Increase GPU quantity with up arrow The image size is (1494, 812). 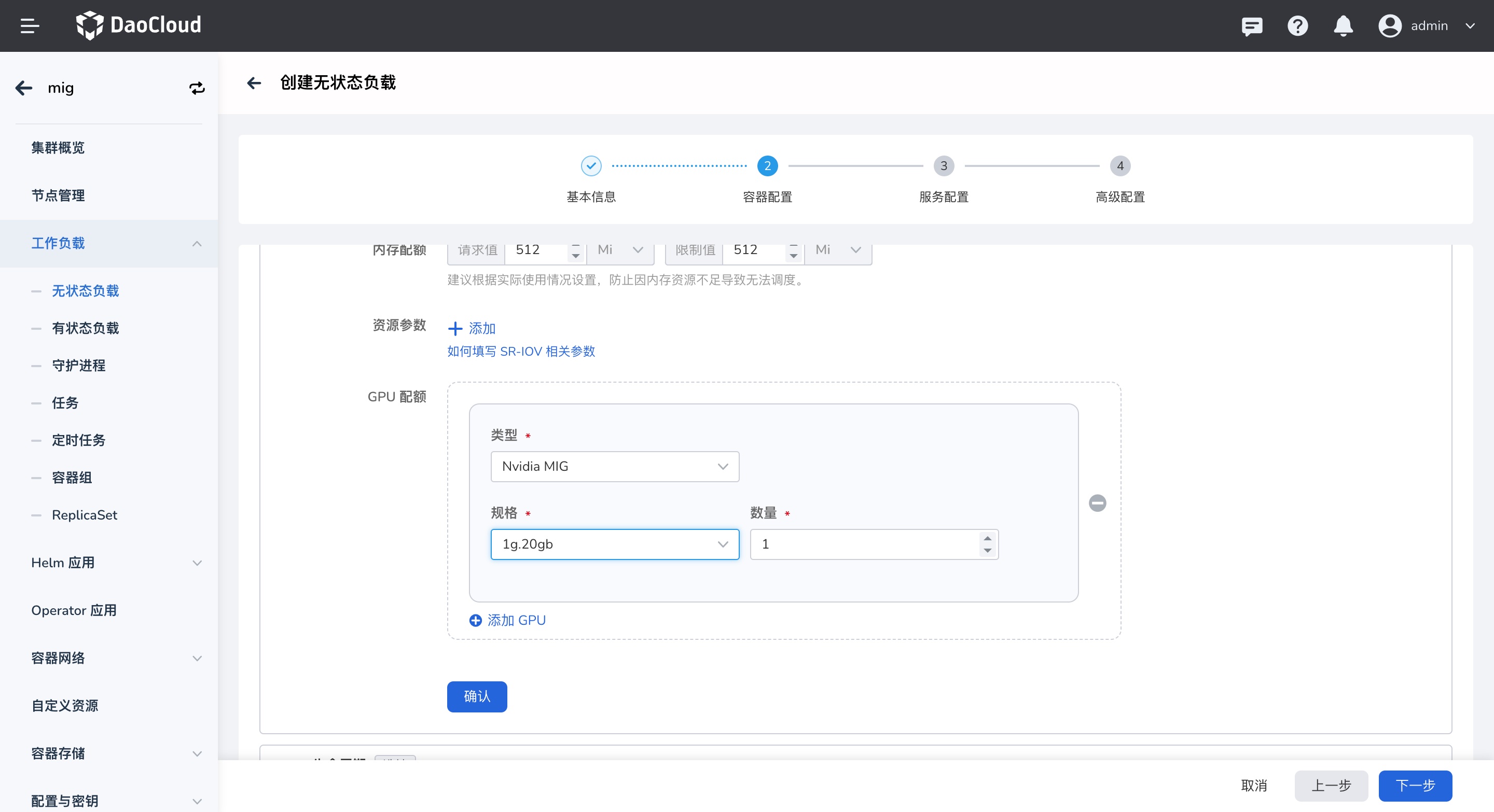(987, 538)
